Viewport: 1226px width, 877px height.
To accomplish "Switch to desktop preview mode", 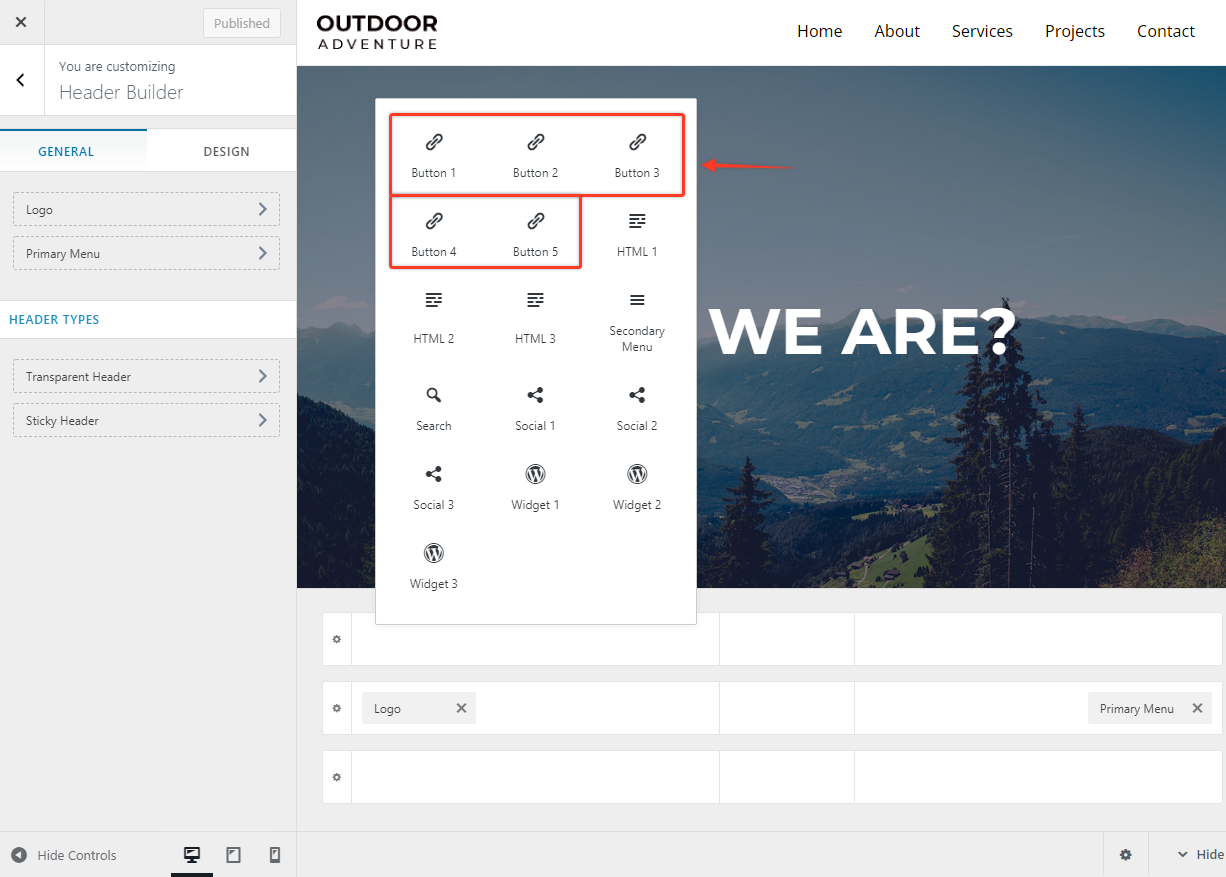I will pos(192,855).
